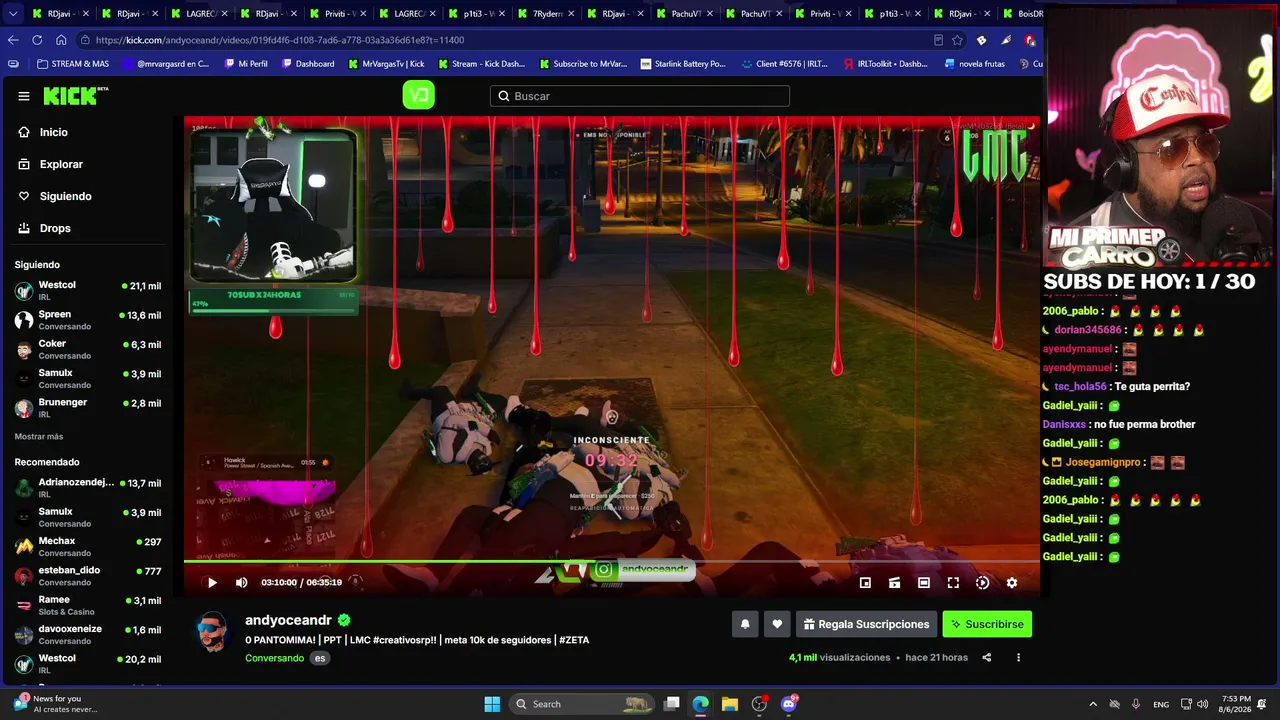
Task: Open Task View on the taskbar
Action: [672, 704]
